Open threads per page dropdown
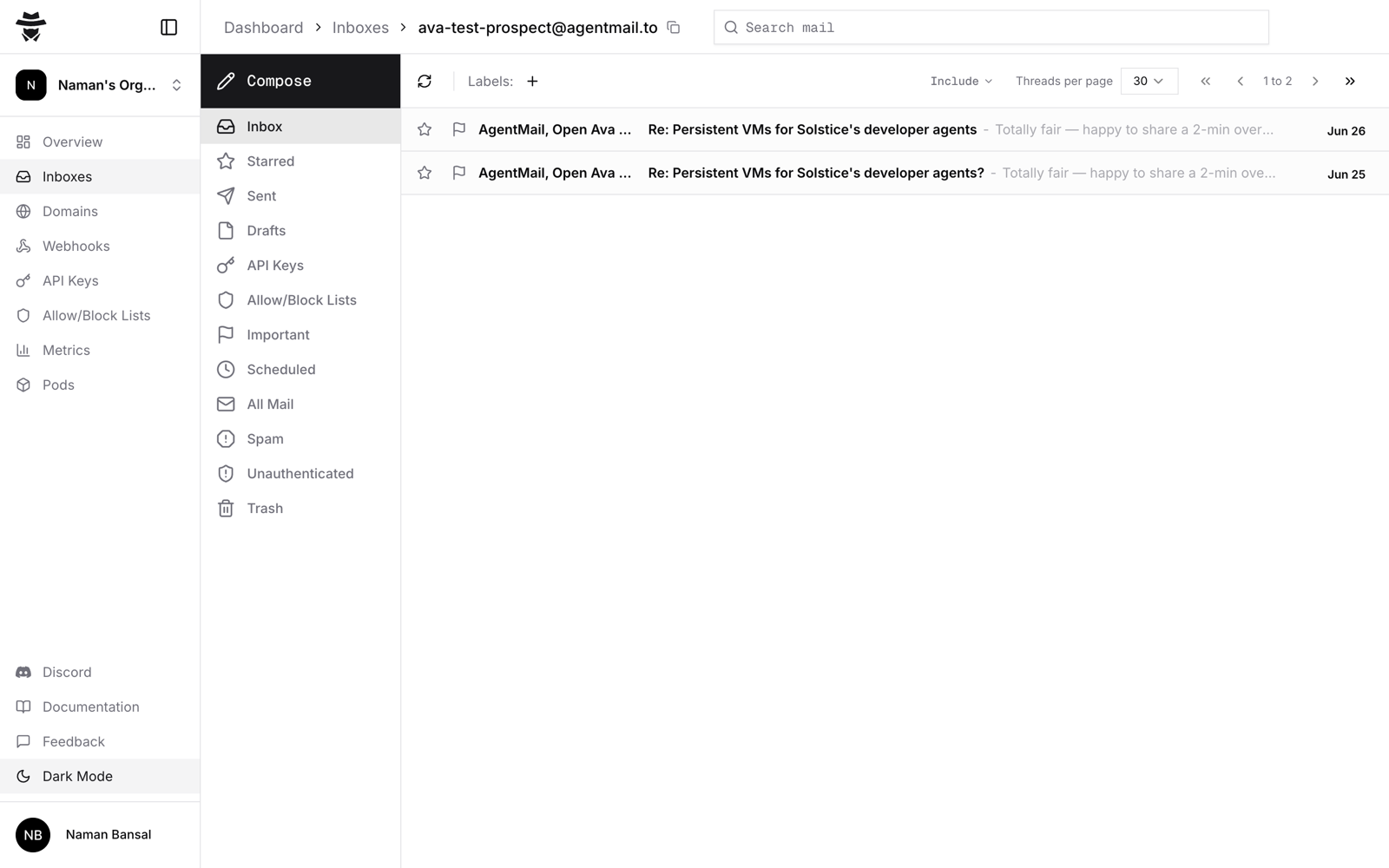Image resolution: width=1389 pixels, height=868 pixels. point(1149,81)
